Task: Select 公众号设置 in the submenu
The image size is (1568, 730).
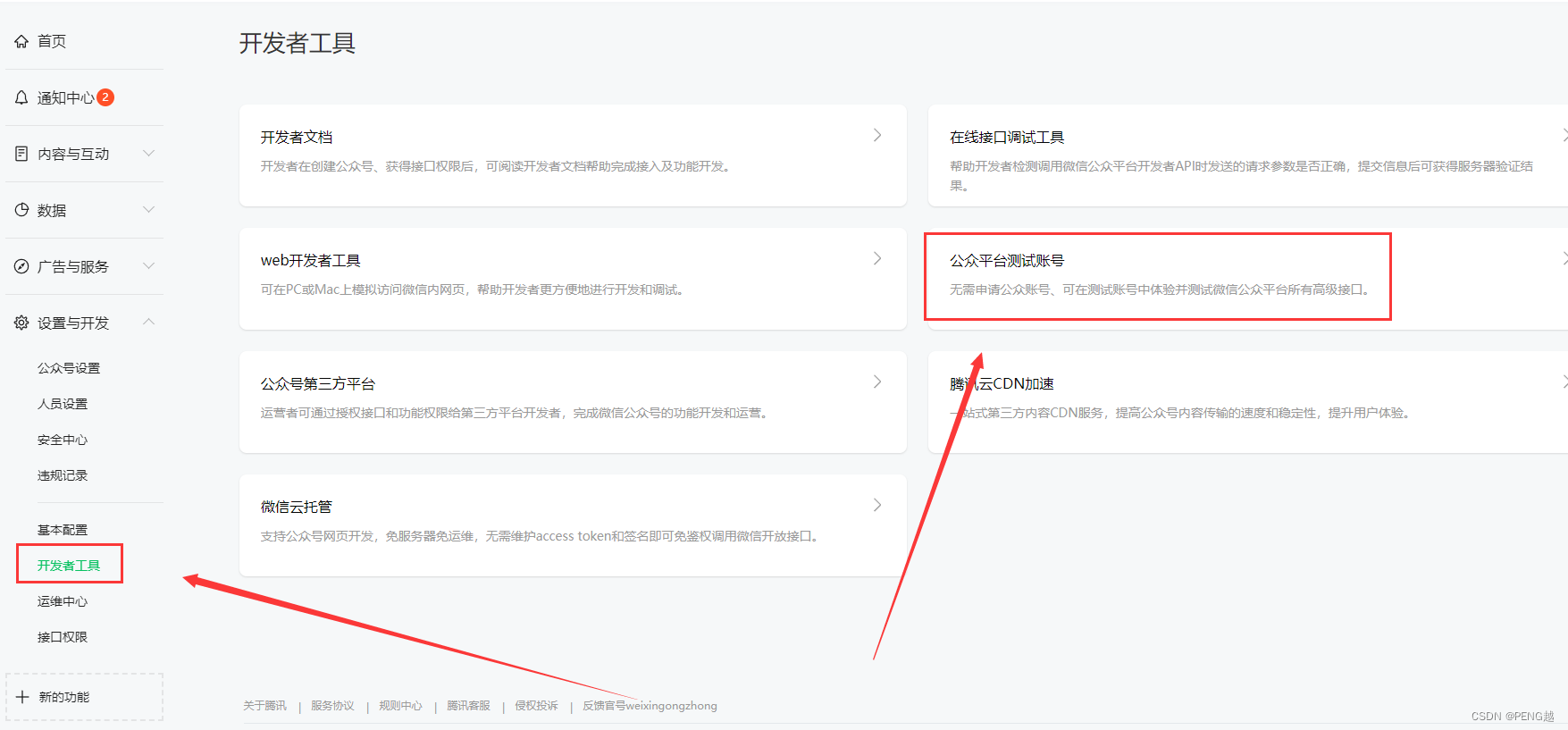Action: tap(69, 368)
